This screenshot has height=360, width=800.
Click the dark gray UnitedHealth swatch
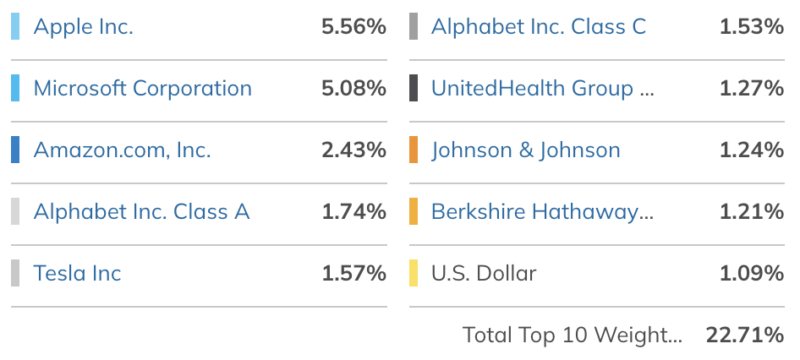pos(413,88)
